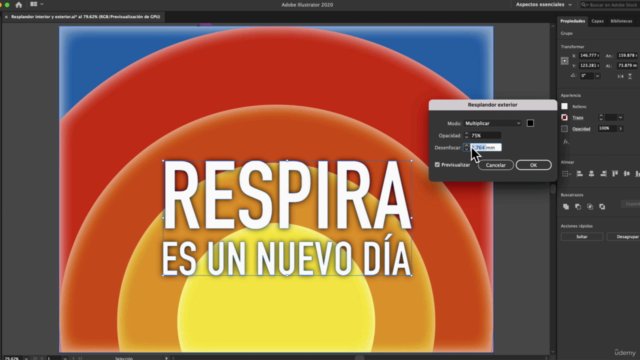Click the Intersect pathfinder icon
Image resolution: width=640 pixels, height=360 pixels.
click(590, 207)
